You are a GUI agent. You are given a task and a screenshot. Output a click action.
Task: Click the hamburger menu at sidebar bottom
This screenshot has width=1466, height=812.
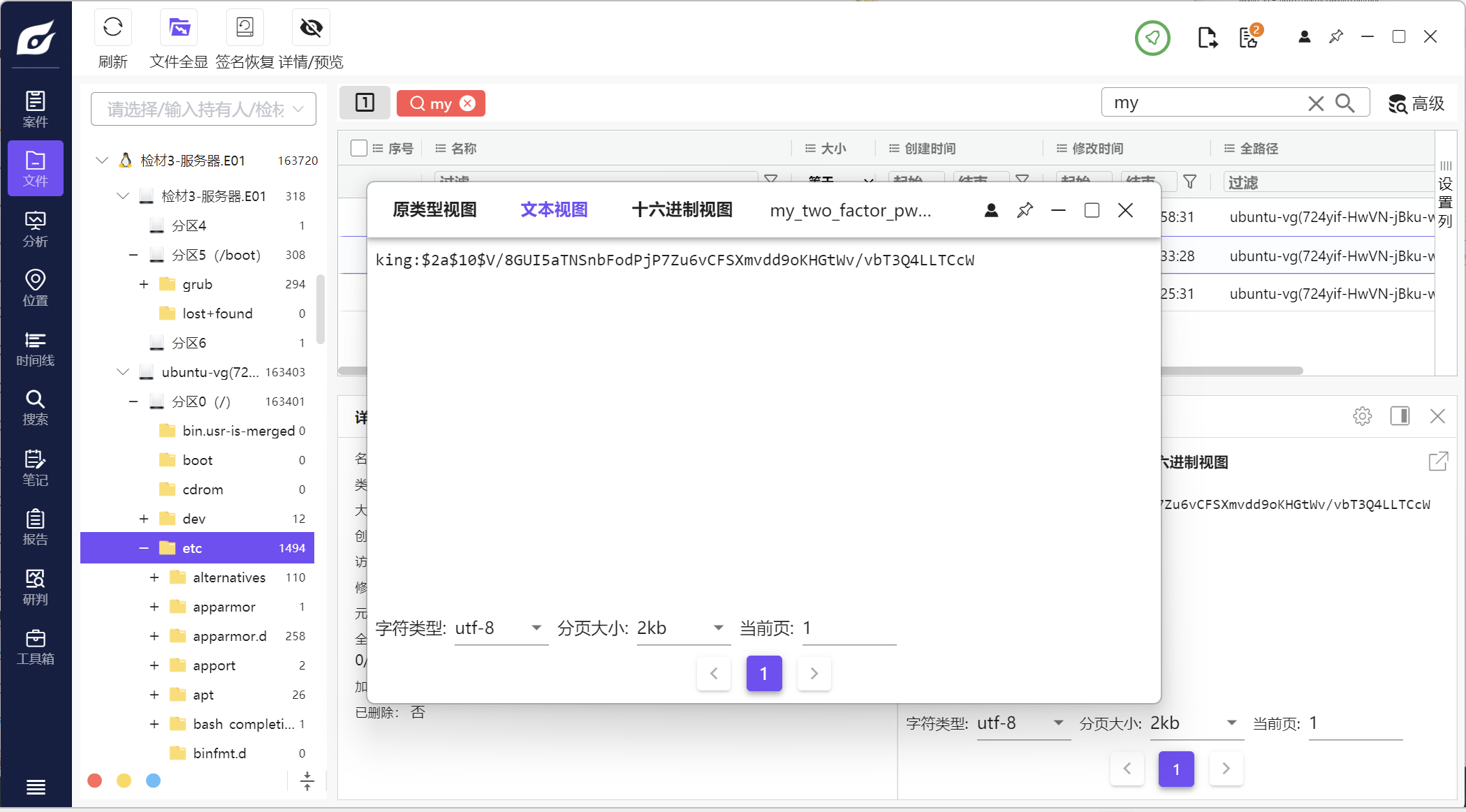(x=36, y=787)
